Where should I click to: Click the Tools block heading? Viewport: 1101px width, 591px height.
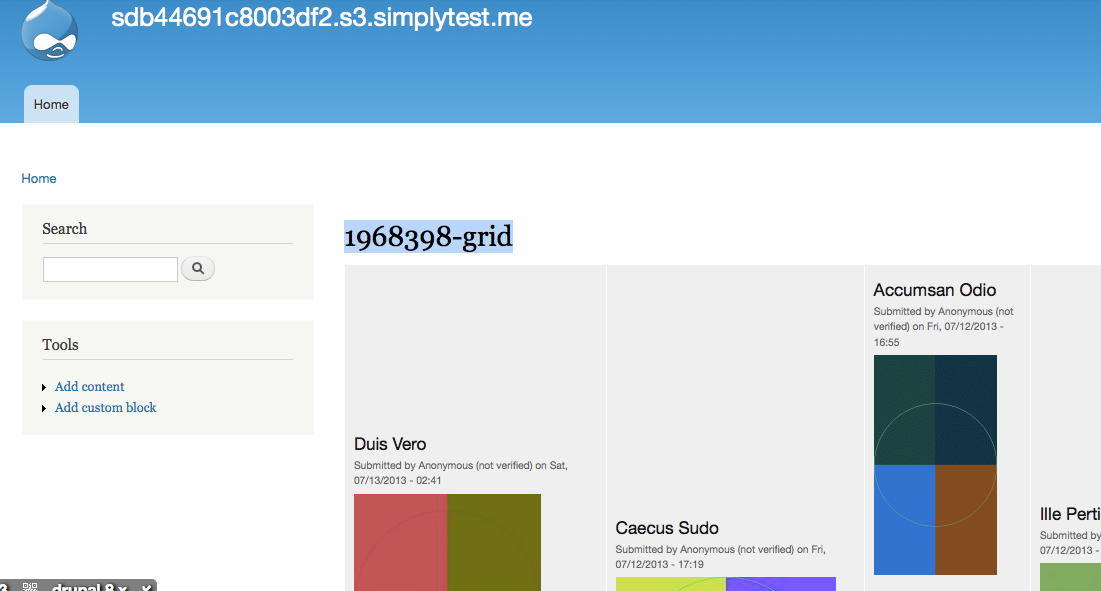point(60,345)
